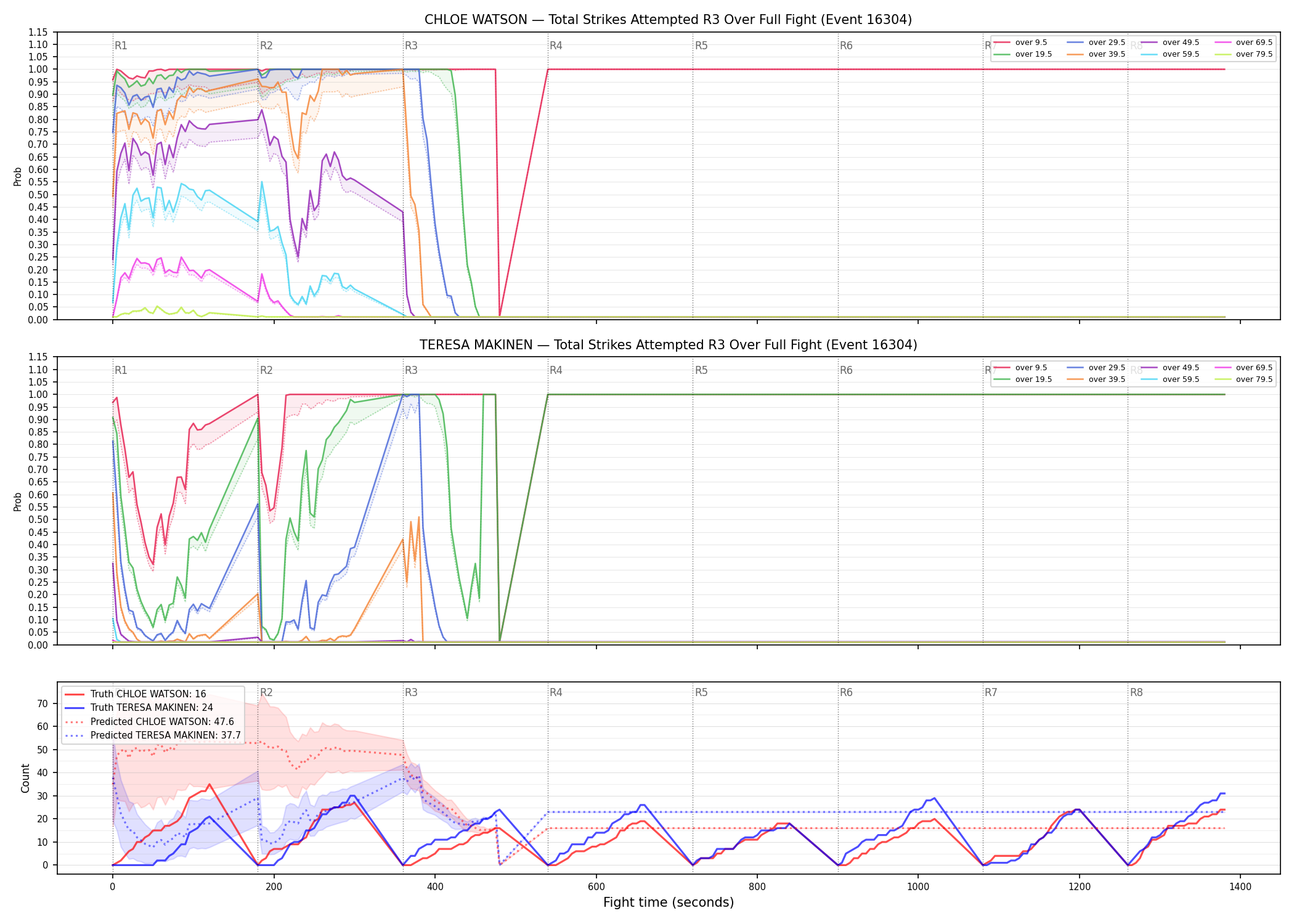Click the R8 marker in bottom Count chart

pyautogui.click(x=1136, y=692)
